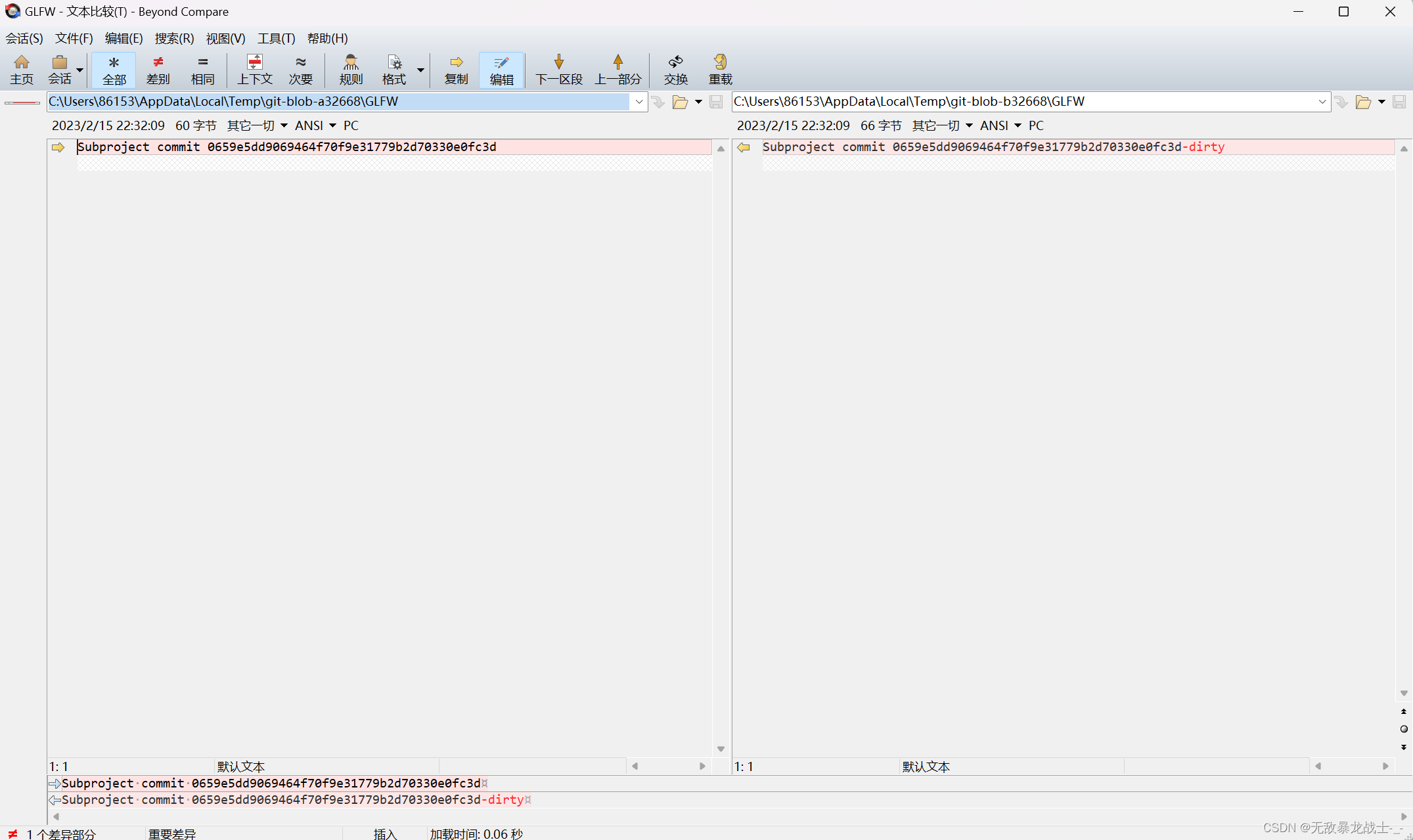The width and height of the screenshot is (1413, 840).
Task: Toggle the Show Same (相同) filter
Action: coord(202,70)
